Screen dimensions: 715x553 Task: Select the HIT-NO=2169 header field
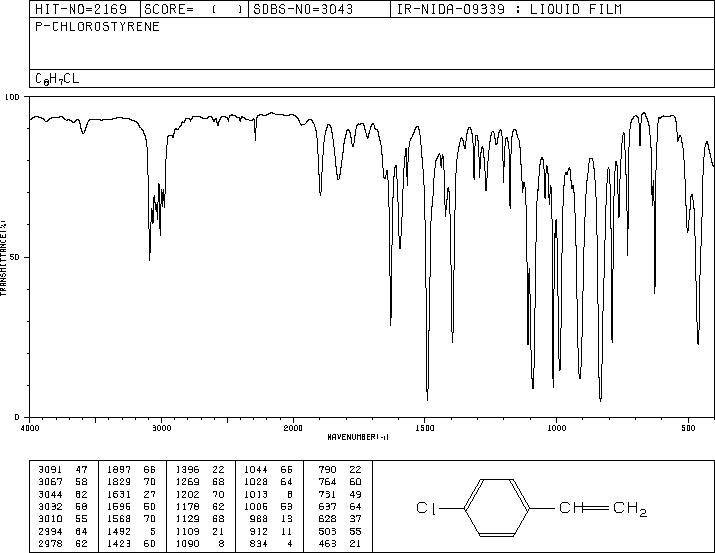coord(81,9)
